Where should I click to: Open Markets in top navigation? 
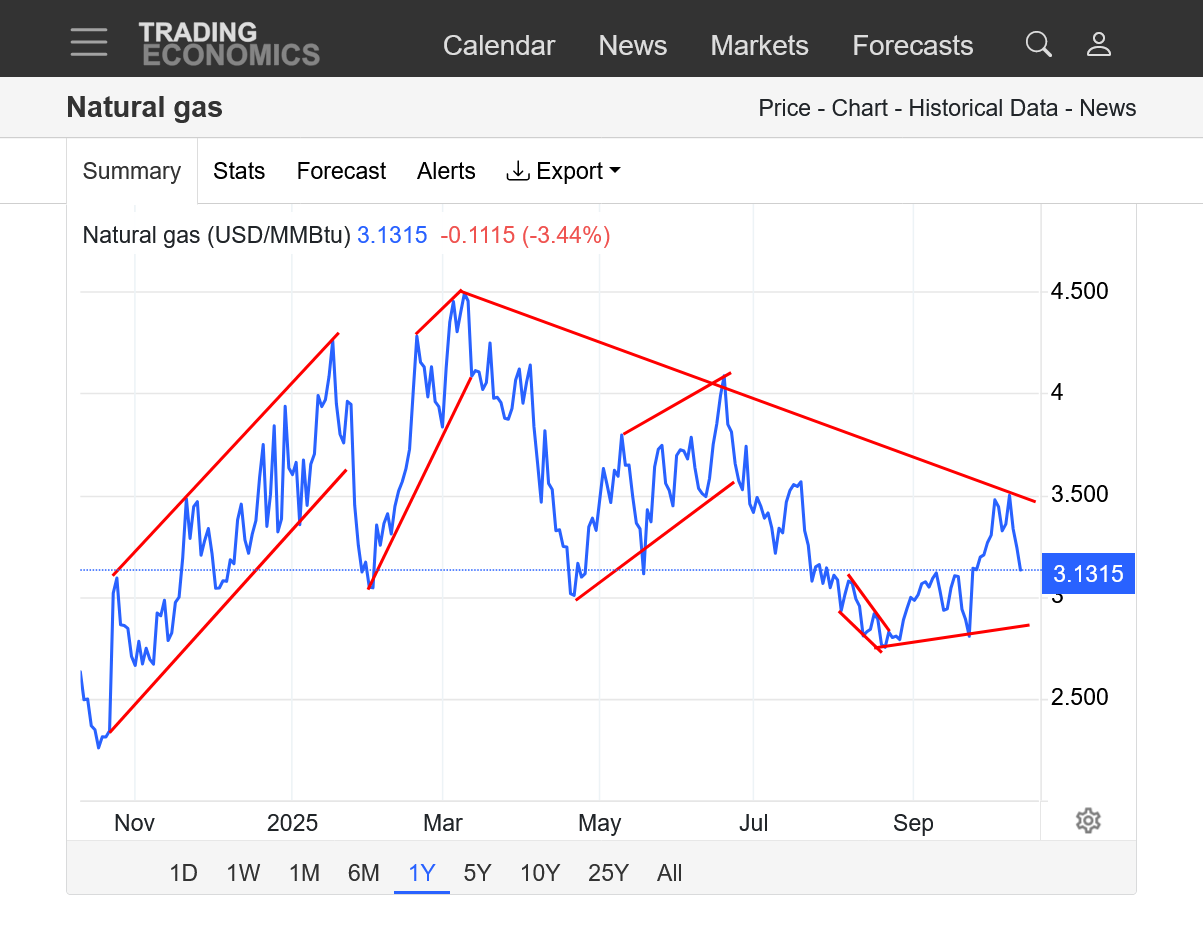click(759, 46)
